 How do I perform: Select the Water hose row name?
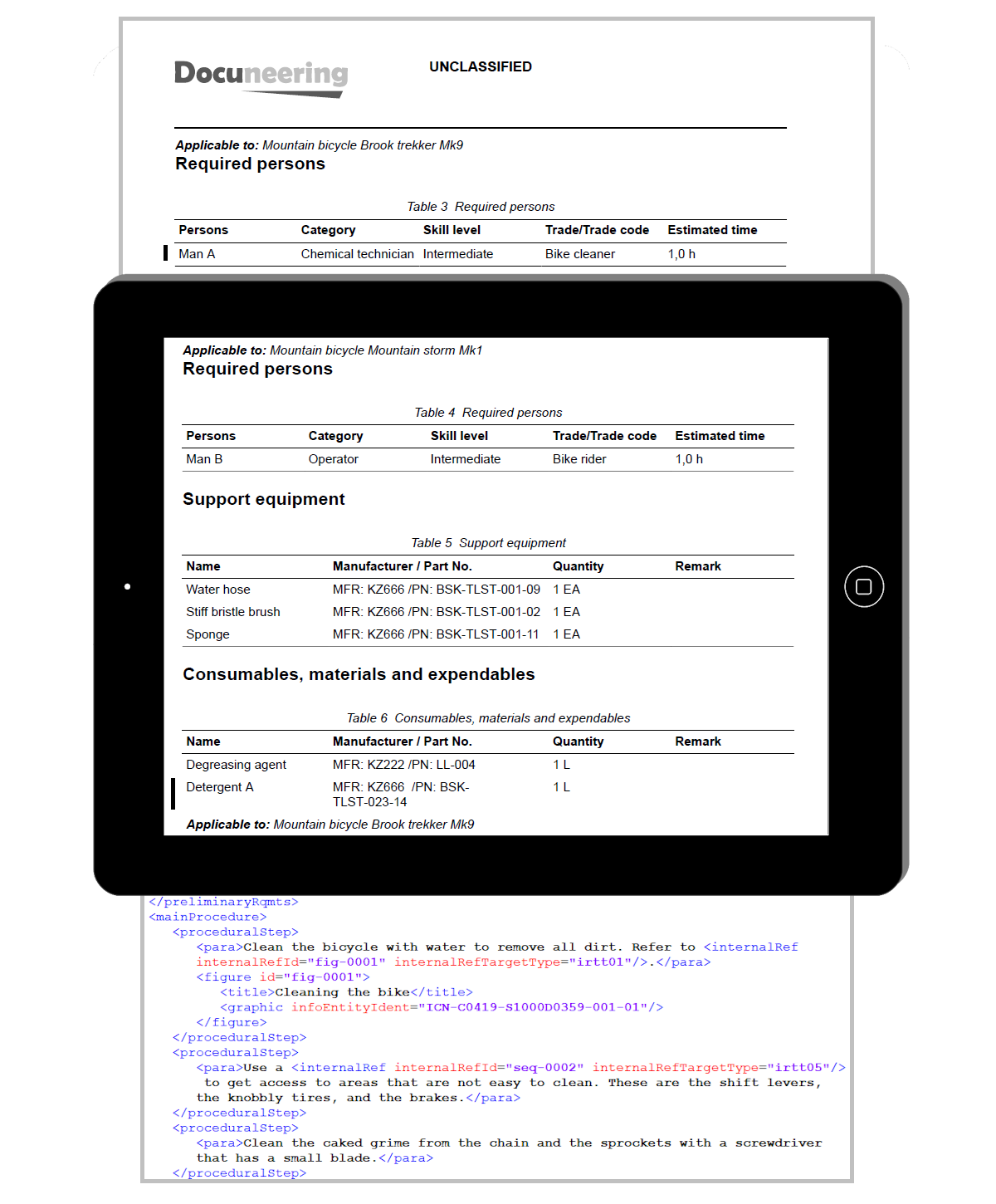(x=217, y=590)
